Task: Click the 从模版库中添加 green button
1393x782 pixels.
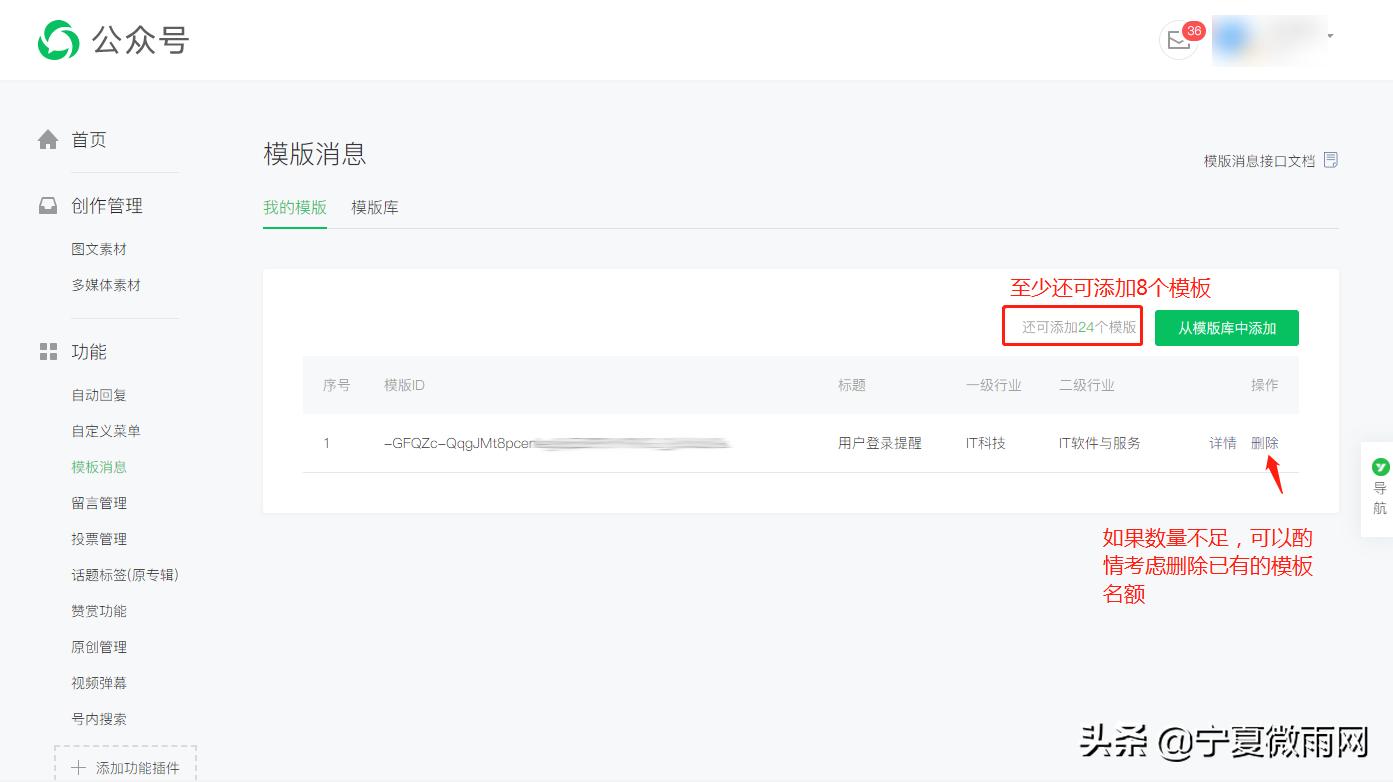Action: [1226, 327]
